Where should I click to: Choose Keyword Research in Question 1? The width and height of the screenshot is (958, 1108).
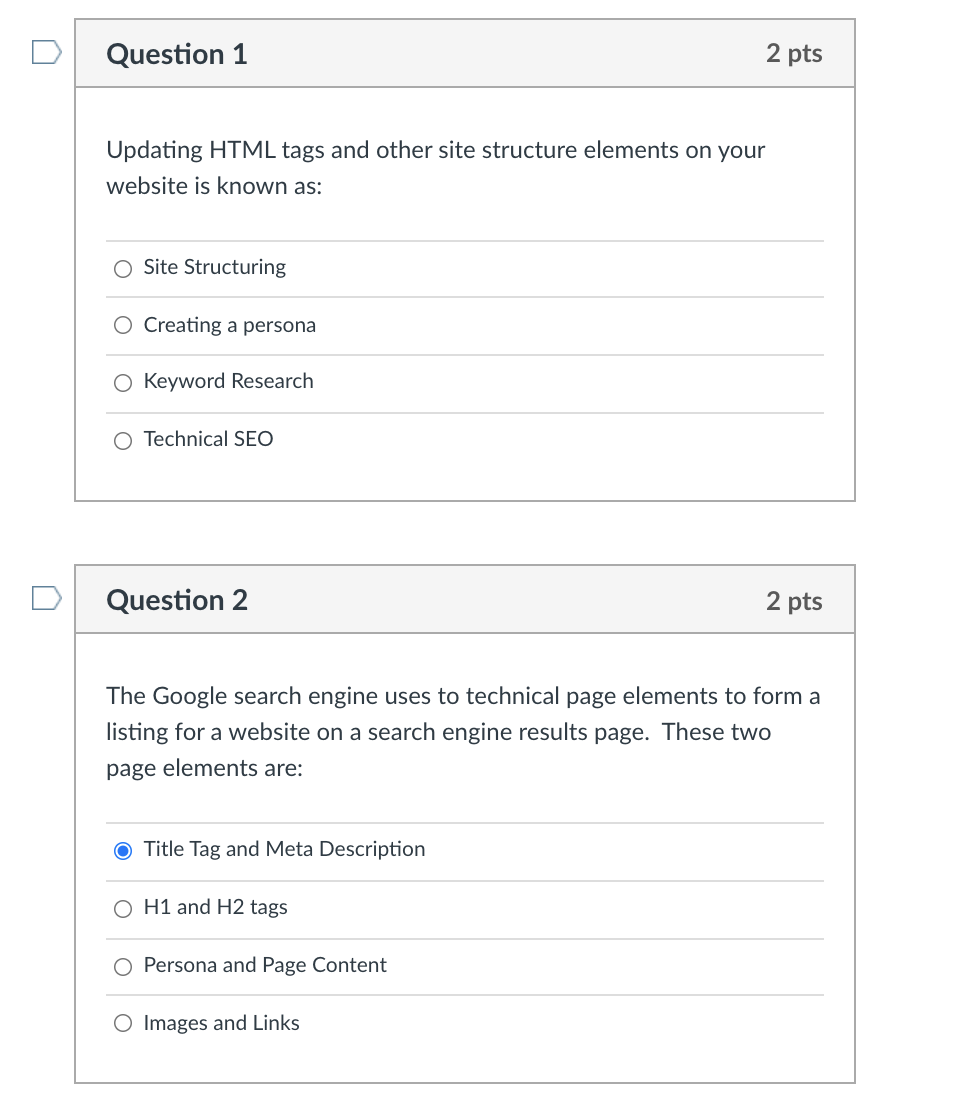click(x=122, y=382)
